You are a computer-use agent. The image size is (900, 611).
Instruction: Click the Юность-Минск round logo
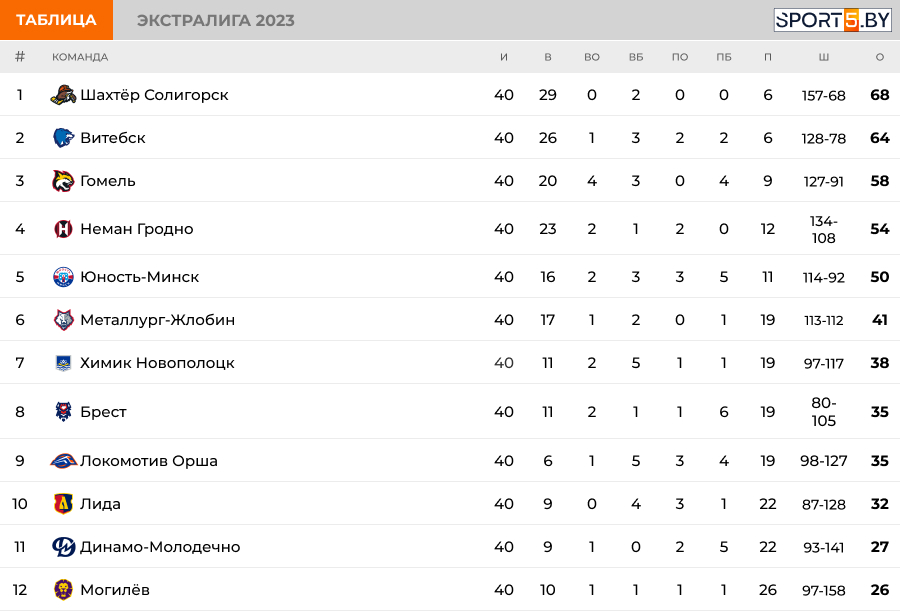coord(63,277)
